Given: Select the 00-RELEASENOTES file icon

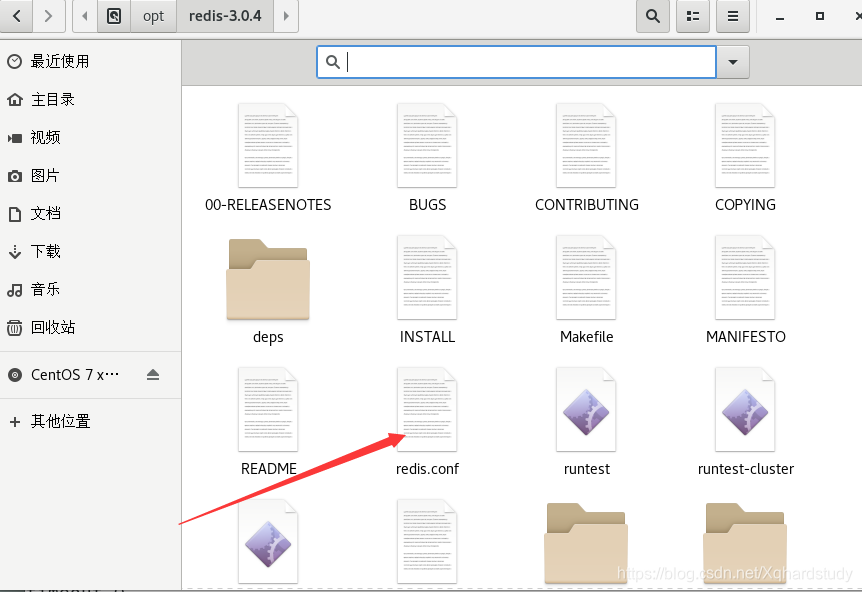Looking at the screenshot, I should point(268,146).
